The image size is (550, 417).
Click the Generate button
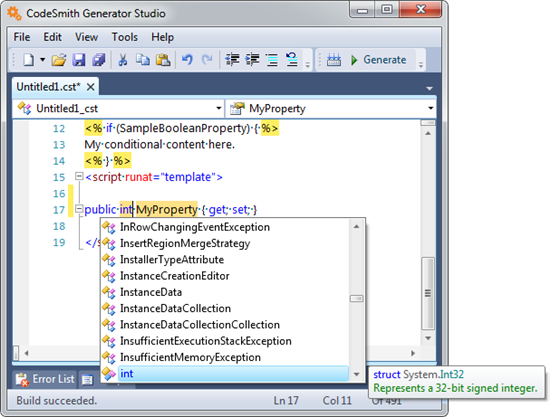(379, 60)
